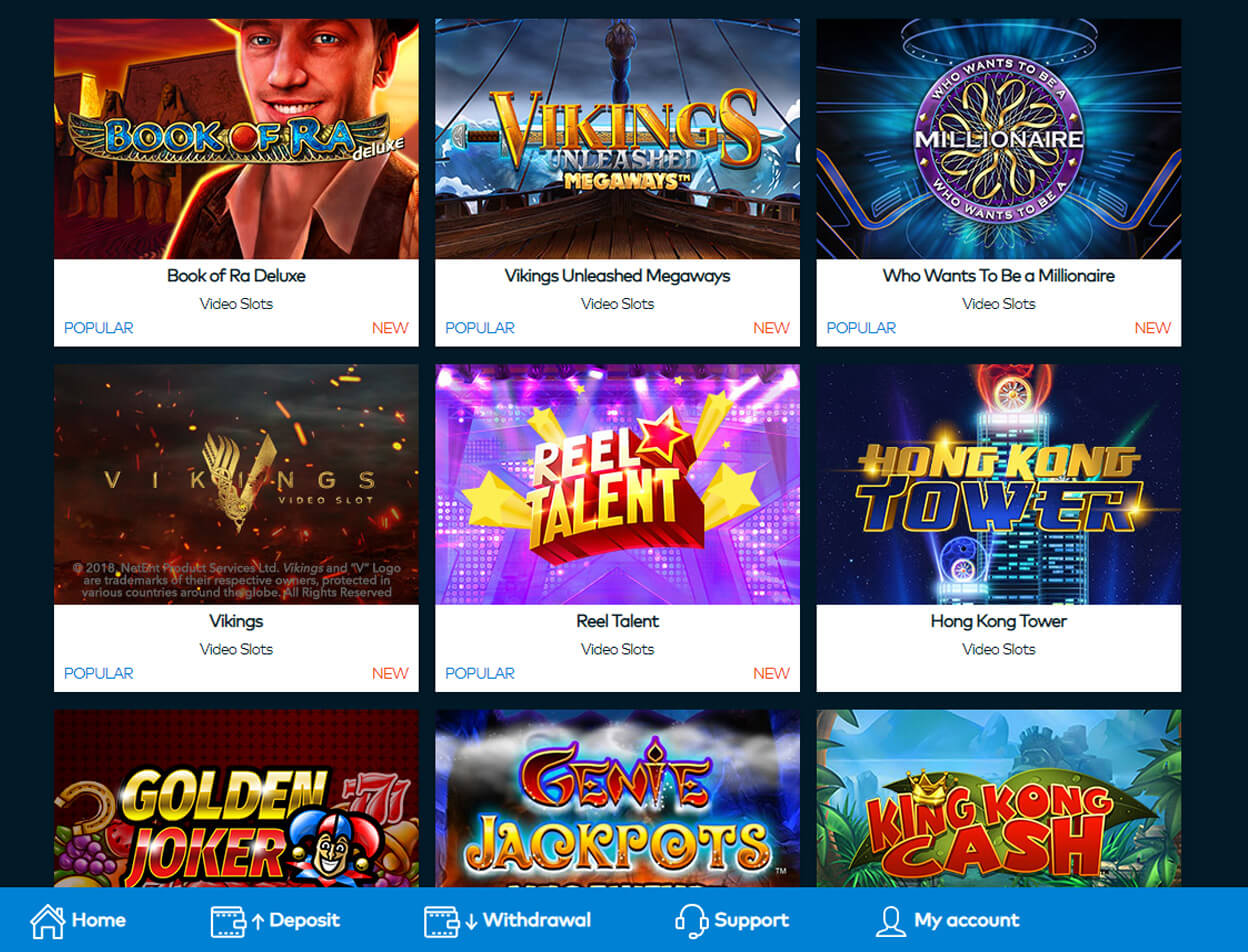Launch the Hong Kong Tower thumbnail
The width and height of the screenshot is (1248, 952).
click(x=998, y=484)
